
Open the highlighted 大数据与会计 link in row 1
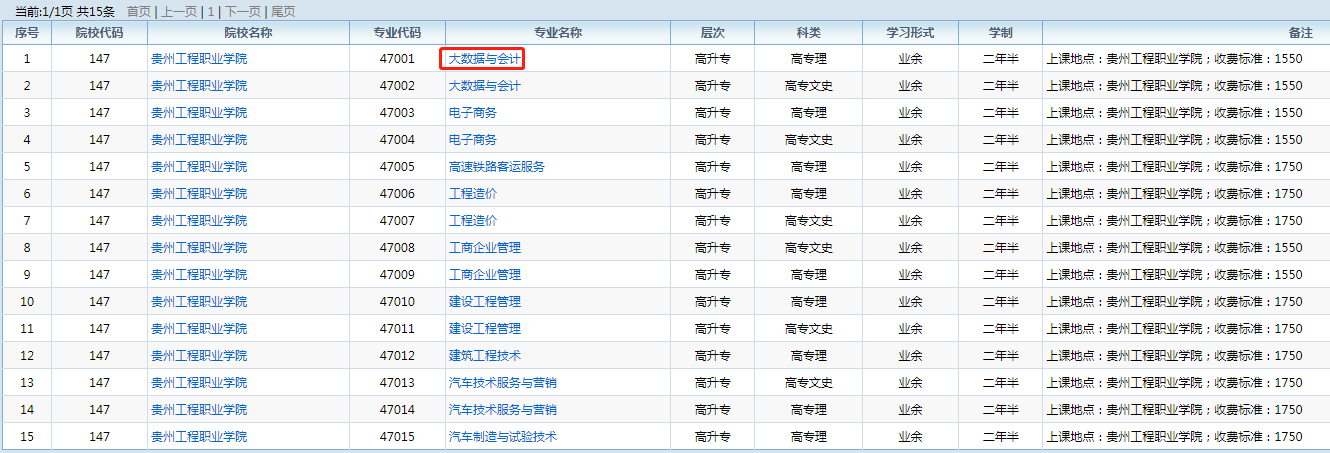(484, 59)
